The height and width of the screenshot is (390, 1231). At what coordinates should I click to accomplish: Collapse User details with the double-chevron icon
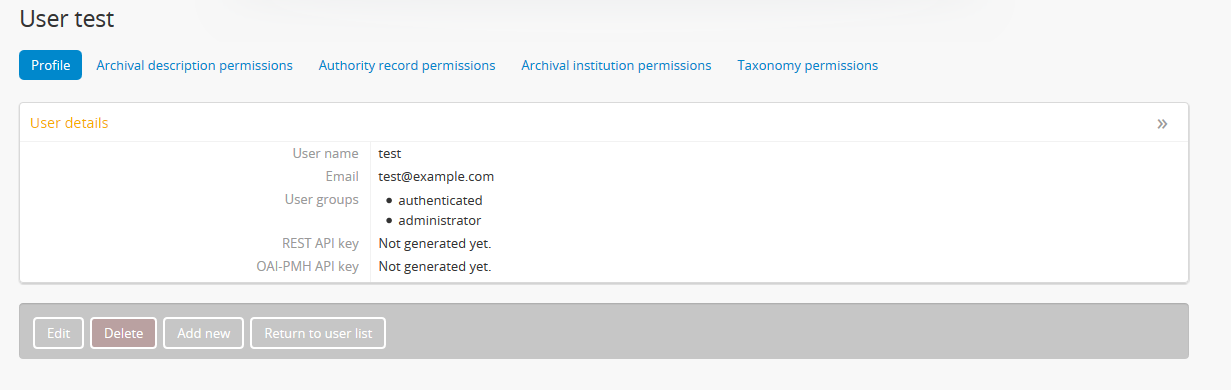[1162, 124]
